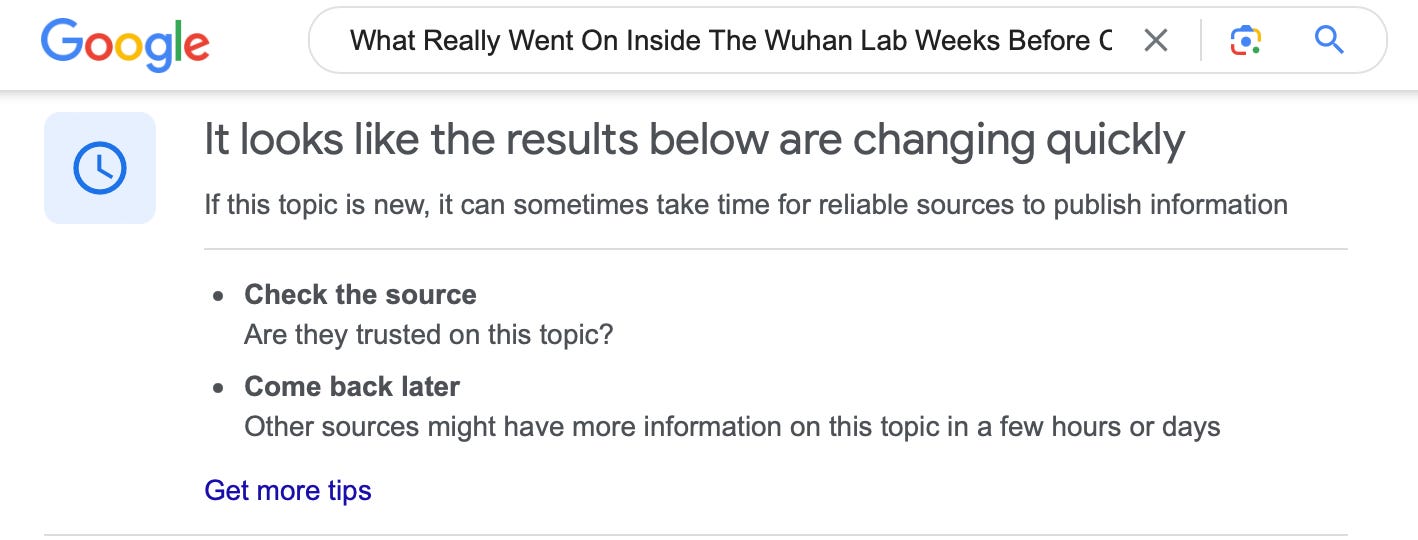The height and width of the screenshot is (540, 1418).
Task: Click the divider between clear and Lens icons
Action: 1201,41
